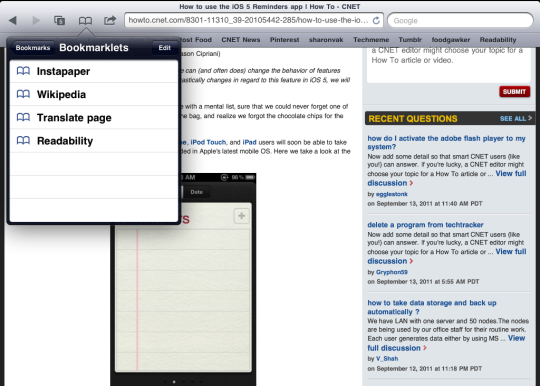Tap the bookmarks book icon in toolbar
540x386 pixels.
tap(85, 21)
